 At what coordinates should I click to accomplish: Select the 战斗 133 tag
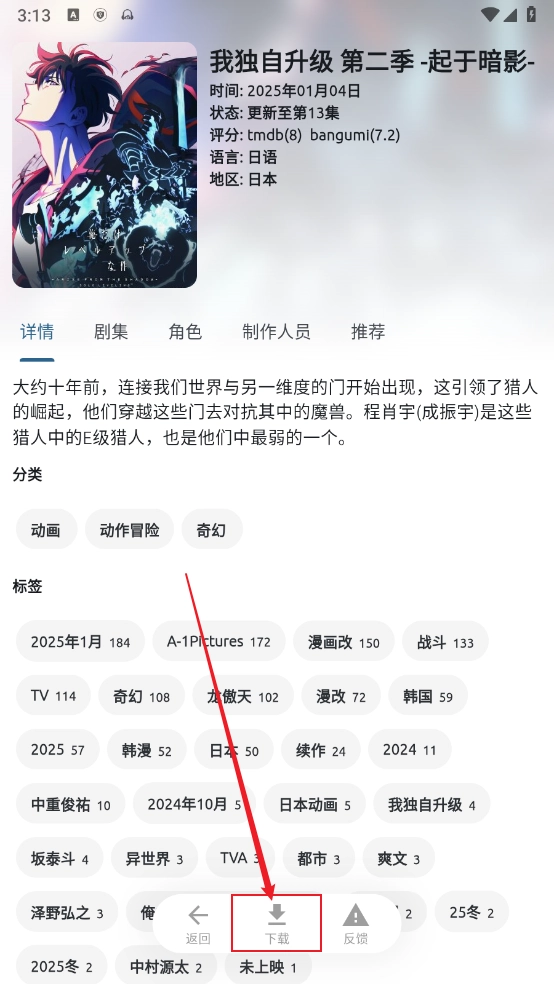[x=445, y=641]
